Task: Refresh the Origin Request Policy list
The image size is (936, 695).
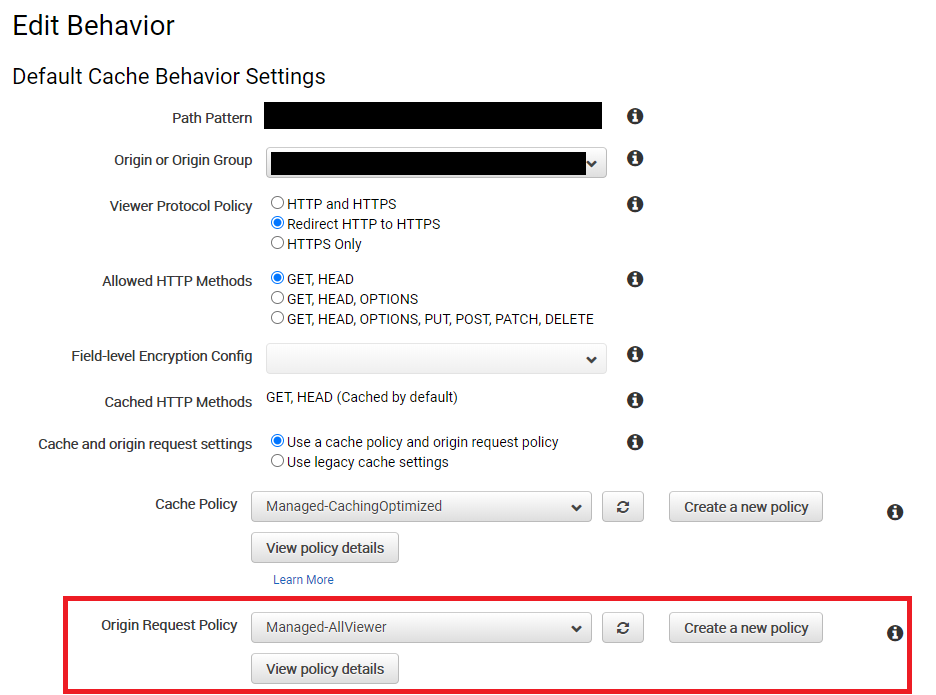Action: 623,628
